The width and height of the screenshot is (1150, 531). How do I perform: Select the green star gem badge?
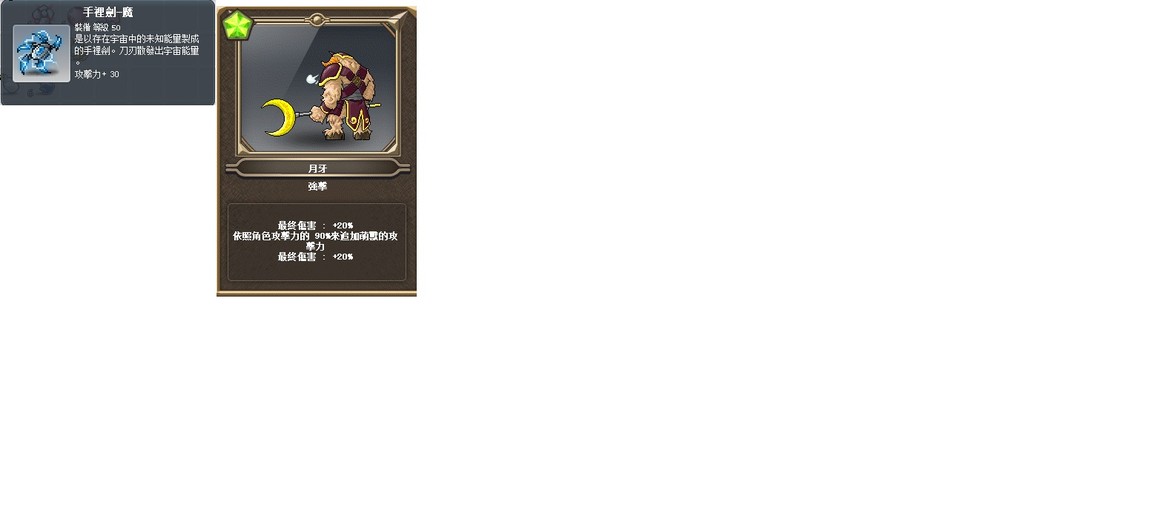pos(237,26)
